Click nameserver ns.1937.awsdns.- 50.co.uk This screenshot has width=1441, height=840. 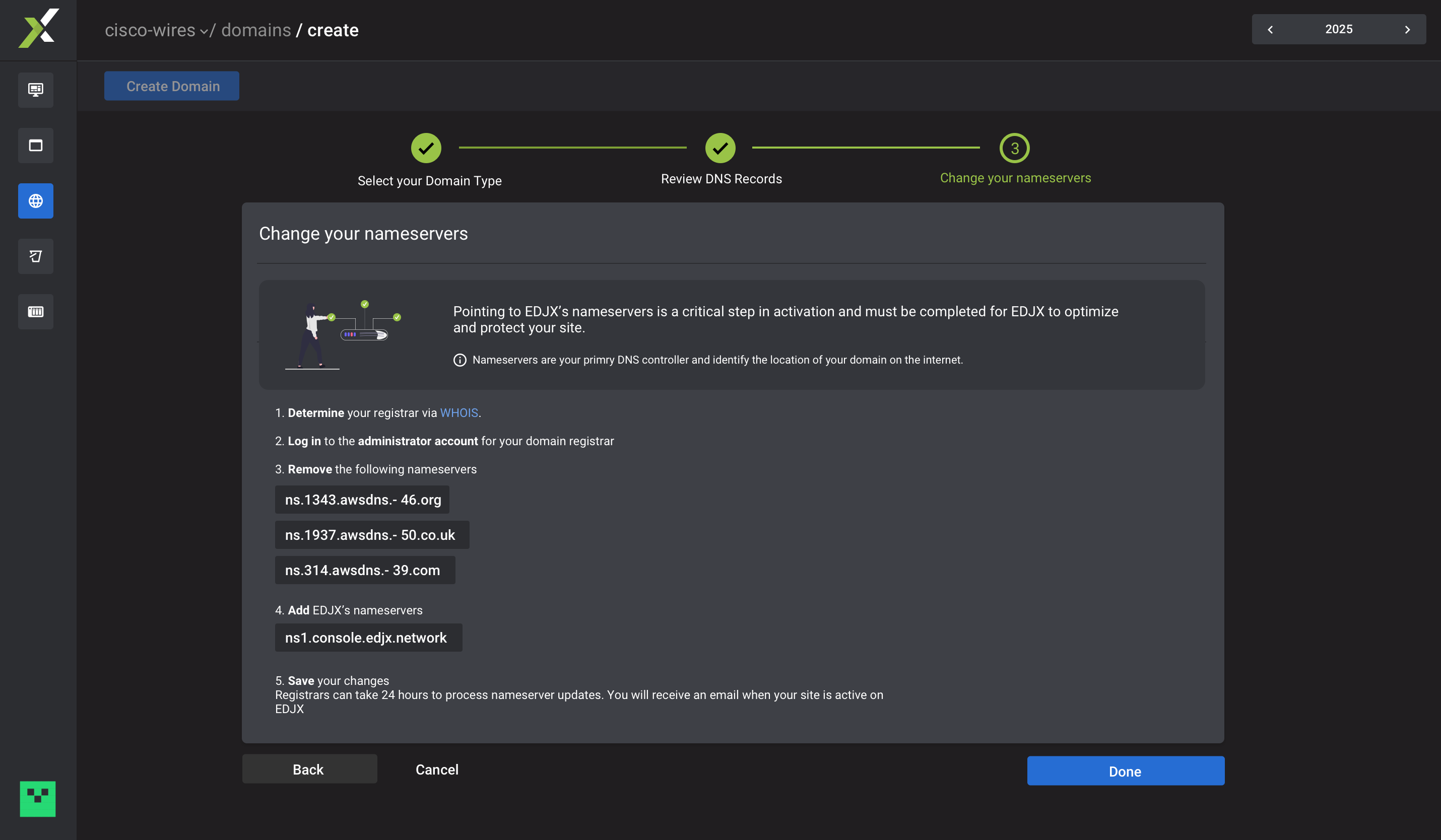(x=372, y=535)
